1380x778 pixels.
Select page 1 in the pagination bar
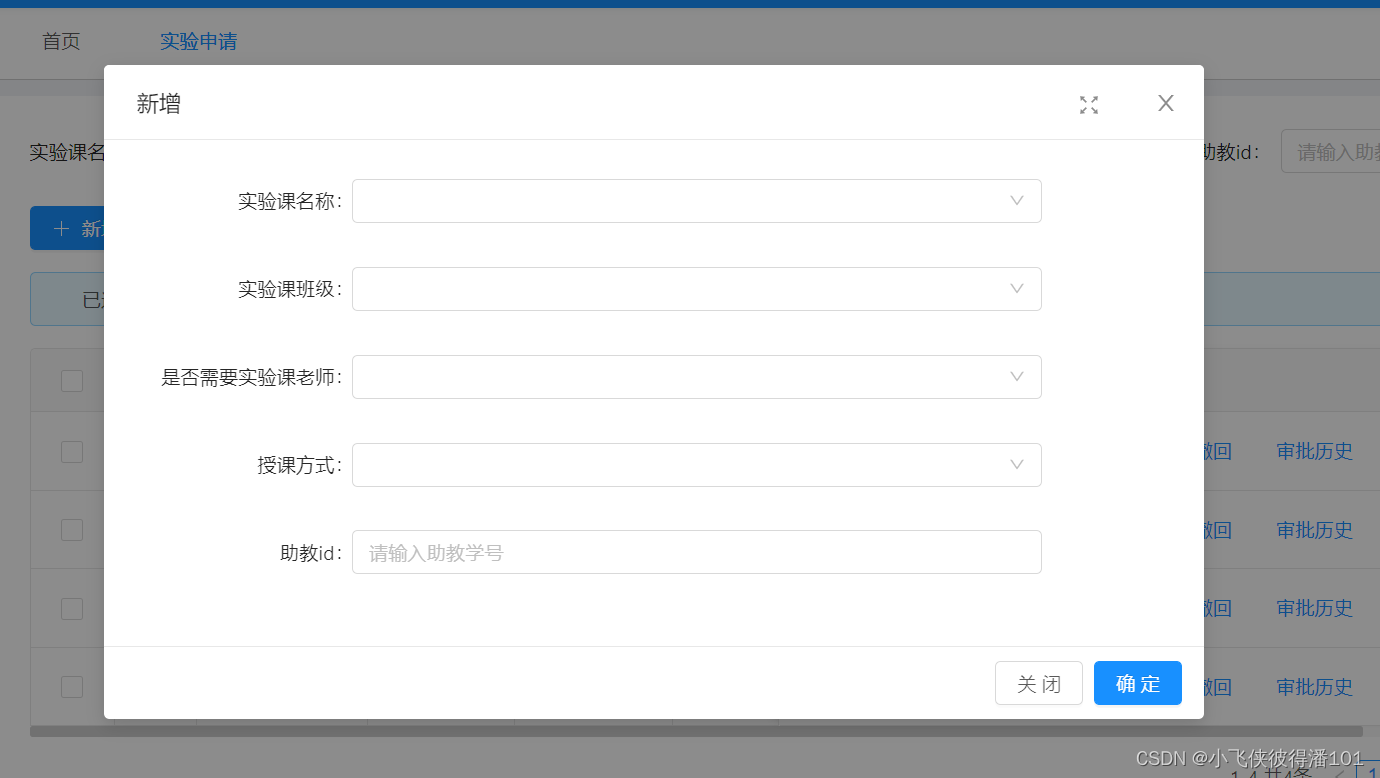coord(1371,773)
